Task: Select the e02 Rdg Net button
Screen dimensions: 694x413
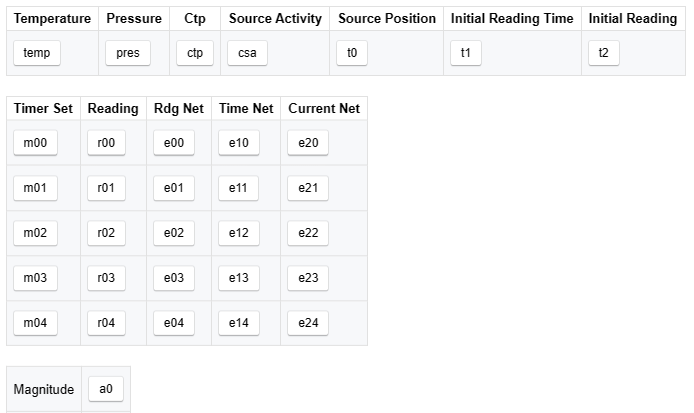Action: coord(174,233)
